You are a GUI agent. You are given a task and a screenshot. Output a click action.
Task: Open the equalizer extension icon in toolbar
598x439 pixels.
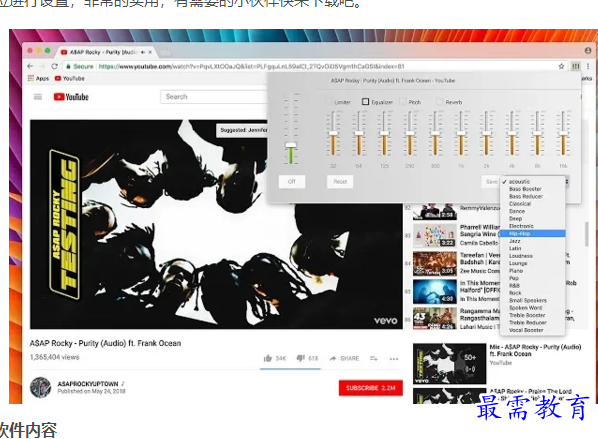(x=575, y=66)
